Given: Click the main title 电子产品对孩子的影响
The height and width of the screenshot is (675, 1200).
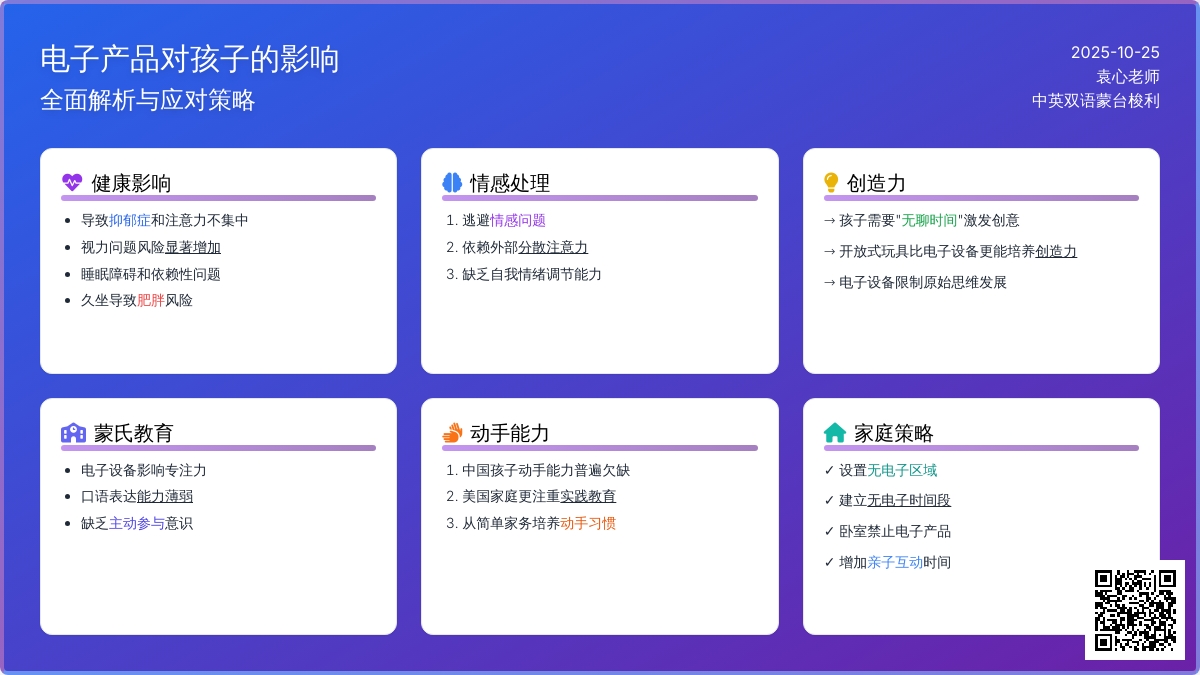Looking at the screenshot, I should (x=190, y=59).
